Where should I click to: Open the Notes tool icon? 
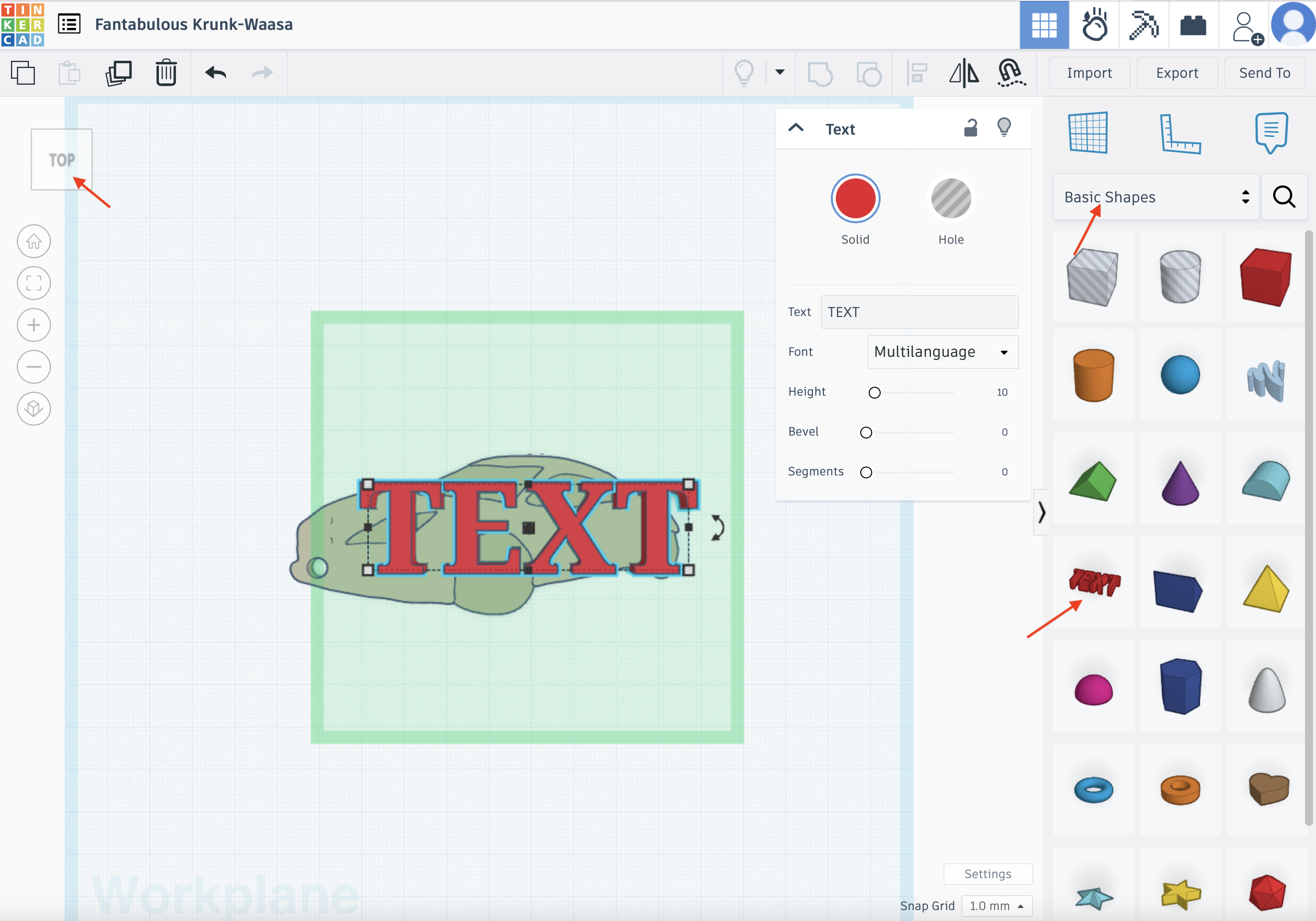pyautogui.click(x=1271, y=134)
